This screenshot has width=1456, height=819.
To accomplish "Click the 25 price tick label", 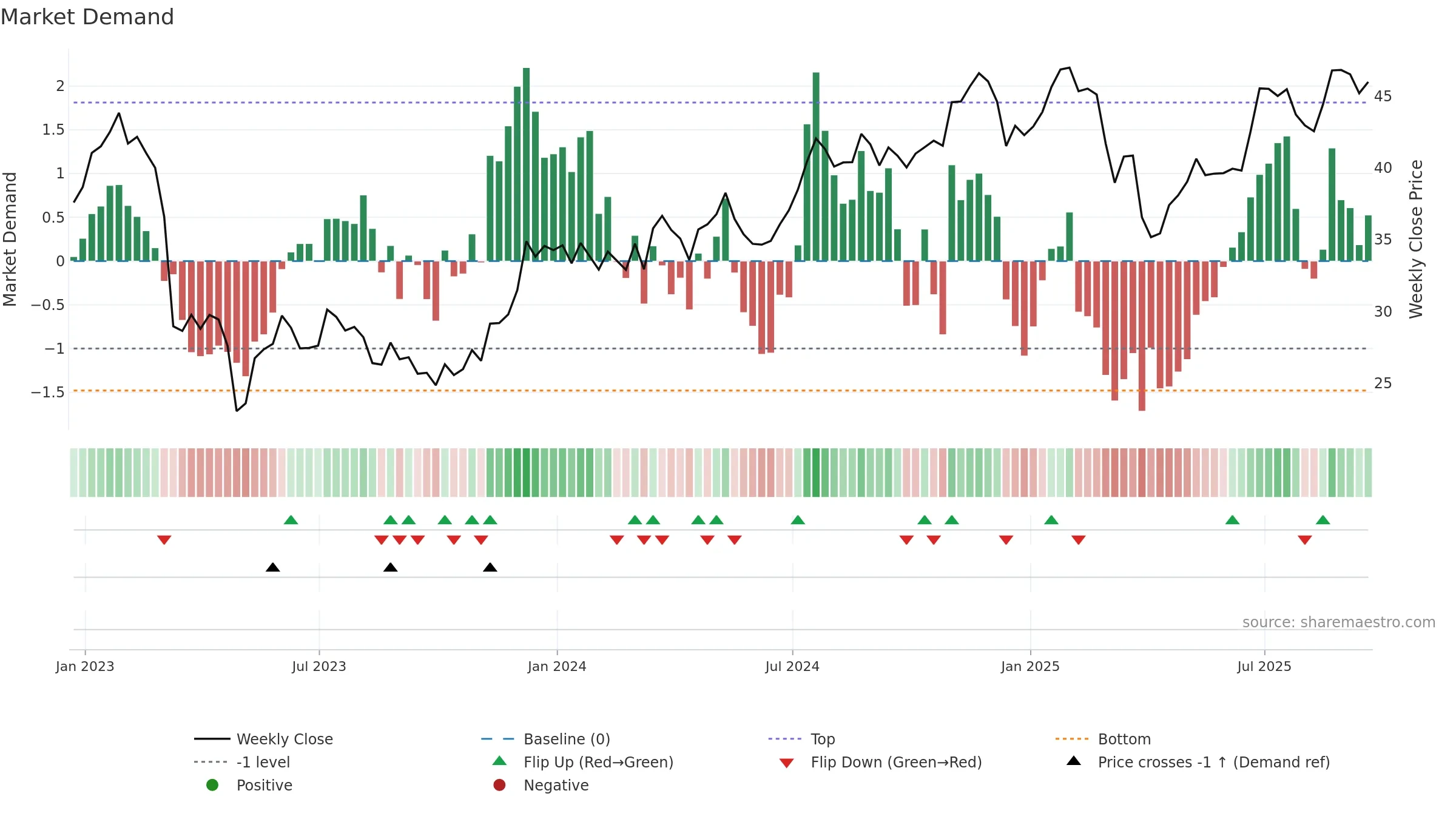I will point(1383,383).
